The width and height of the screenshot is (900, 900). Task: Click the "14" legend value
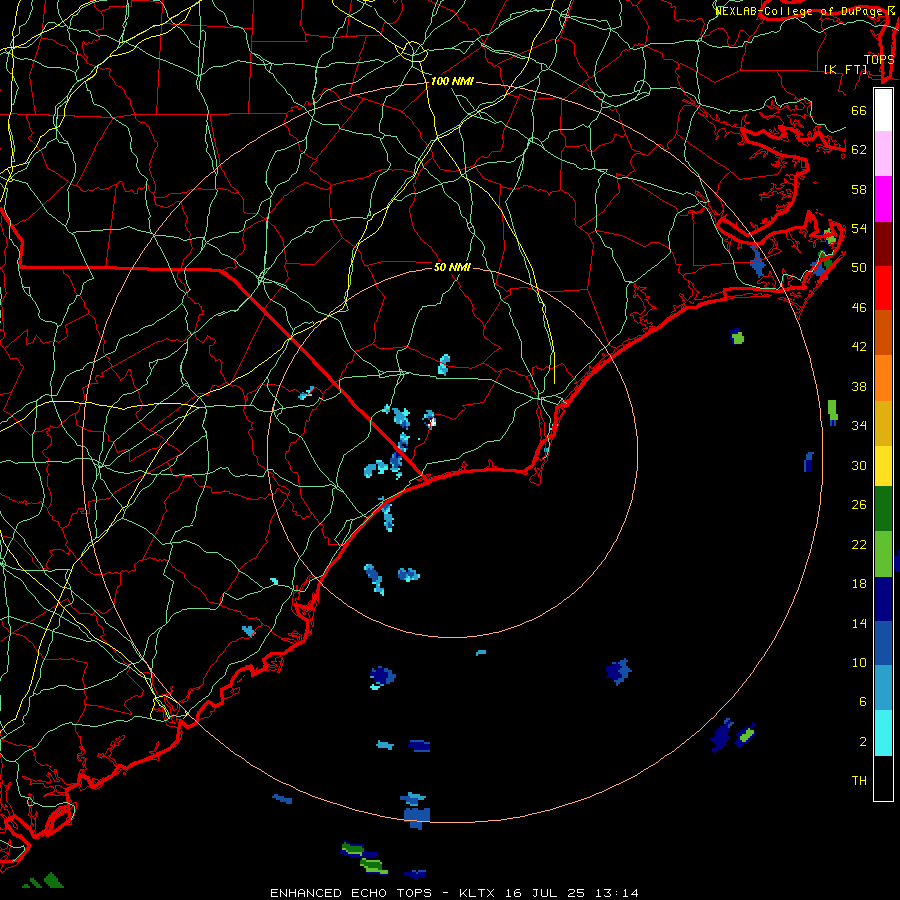(859, 623)
